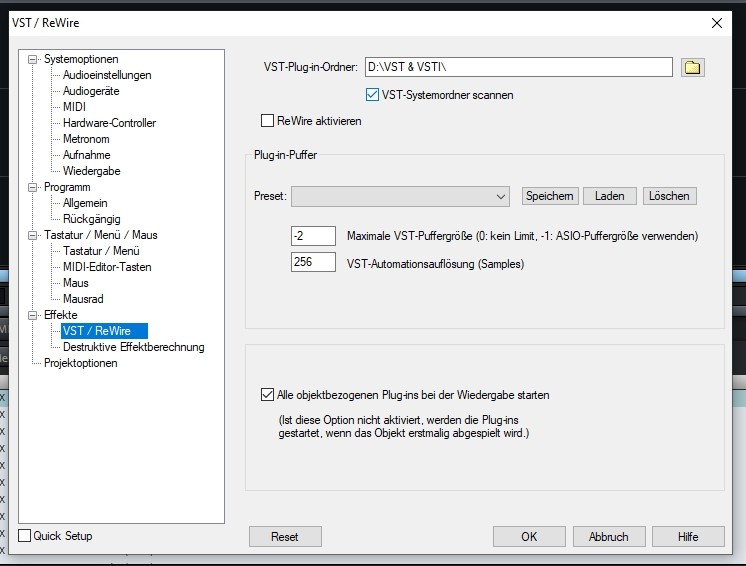Screen dimensions: 746x566
Task: Click the Tastatur / Menü / Maus label
Action: (101, 235)
